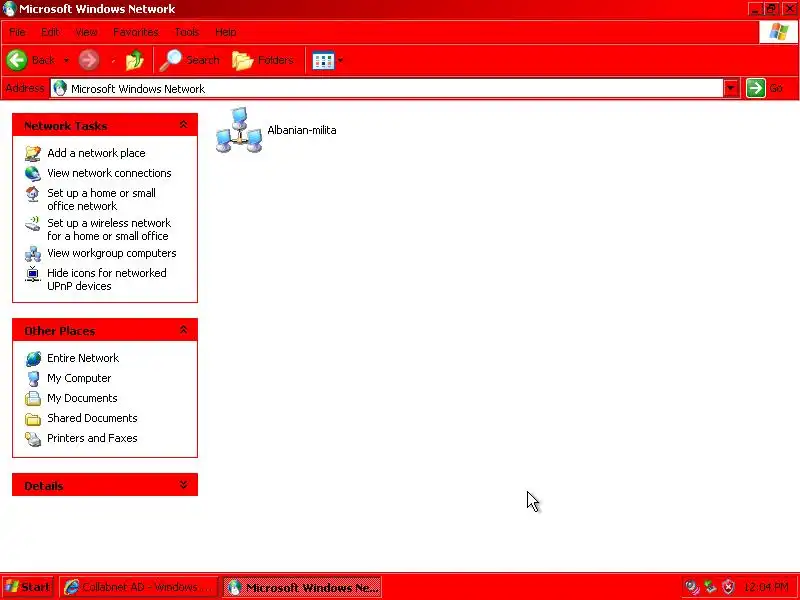Toggle the Folders pane button

(263, 60)
